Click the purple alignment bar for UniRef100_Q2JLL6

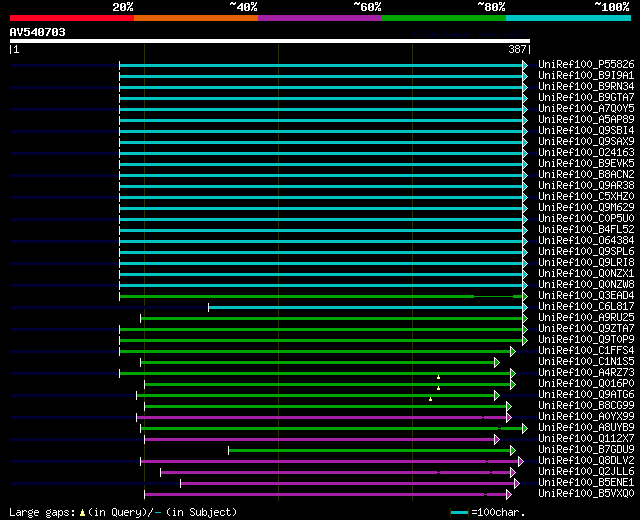[x=336, y=473]
